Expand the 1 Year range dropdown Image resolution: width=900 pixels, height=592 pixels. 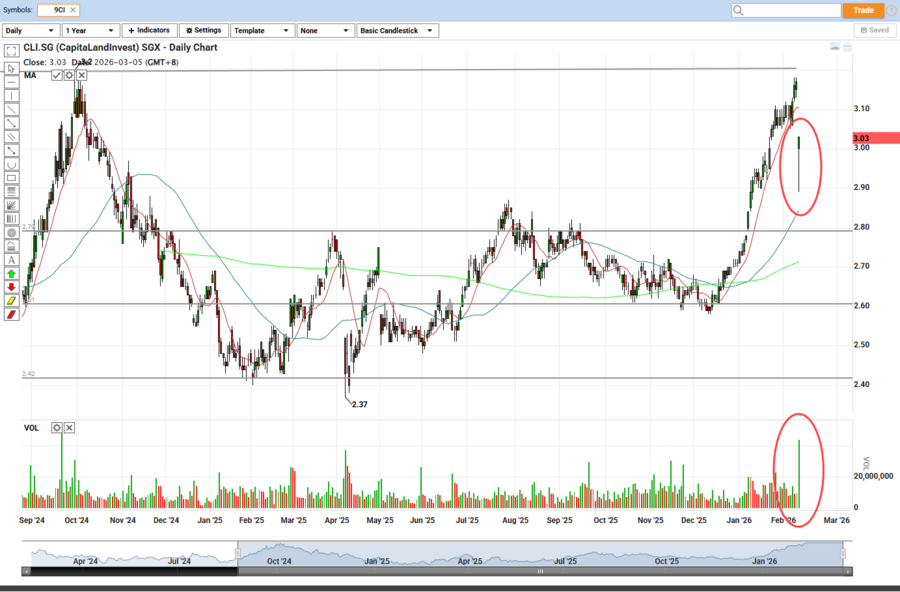[x=90, y=30]
